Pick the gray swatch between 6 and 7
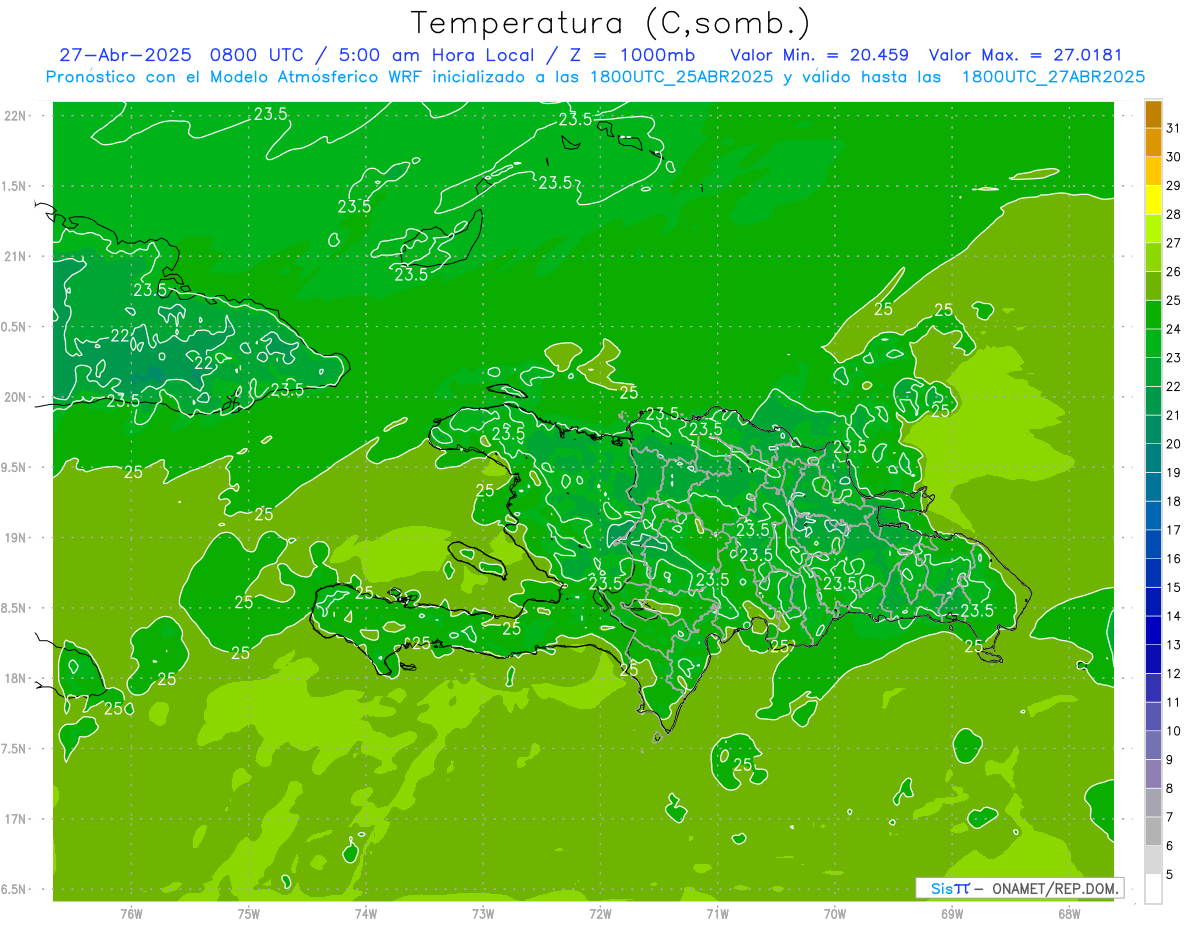This screenshot has height=927, width=1200. pos(1153,831)
